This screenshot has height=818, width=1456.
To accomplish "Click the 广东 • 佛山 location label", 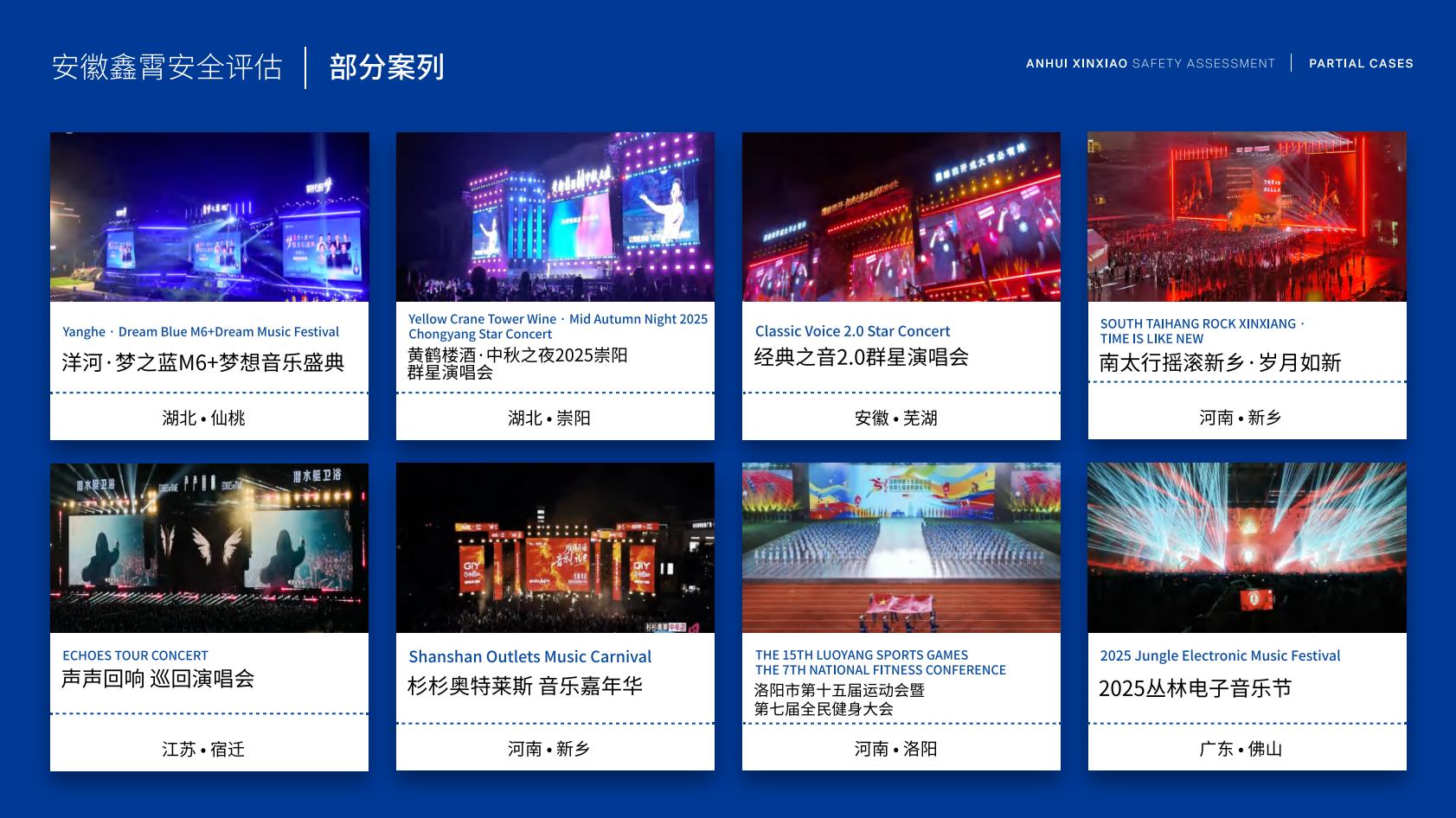I will point(1241,749).
